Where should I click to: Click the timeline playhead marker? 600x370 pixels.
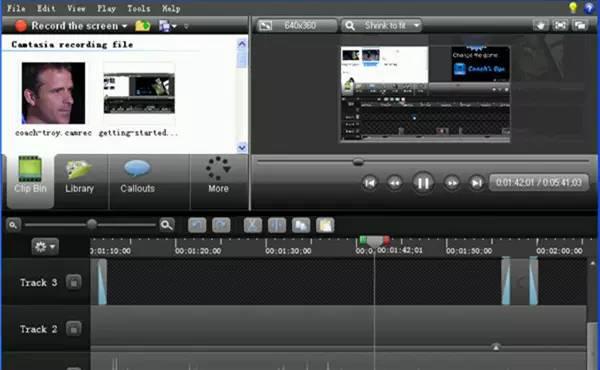375,242
